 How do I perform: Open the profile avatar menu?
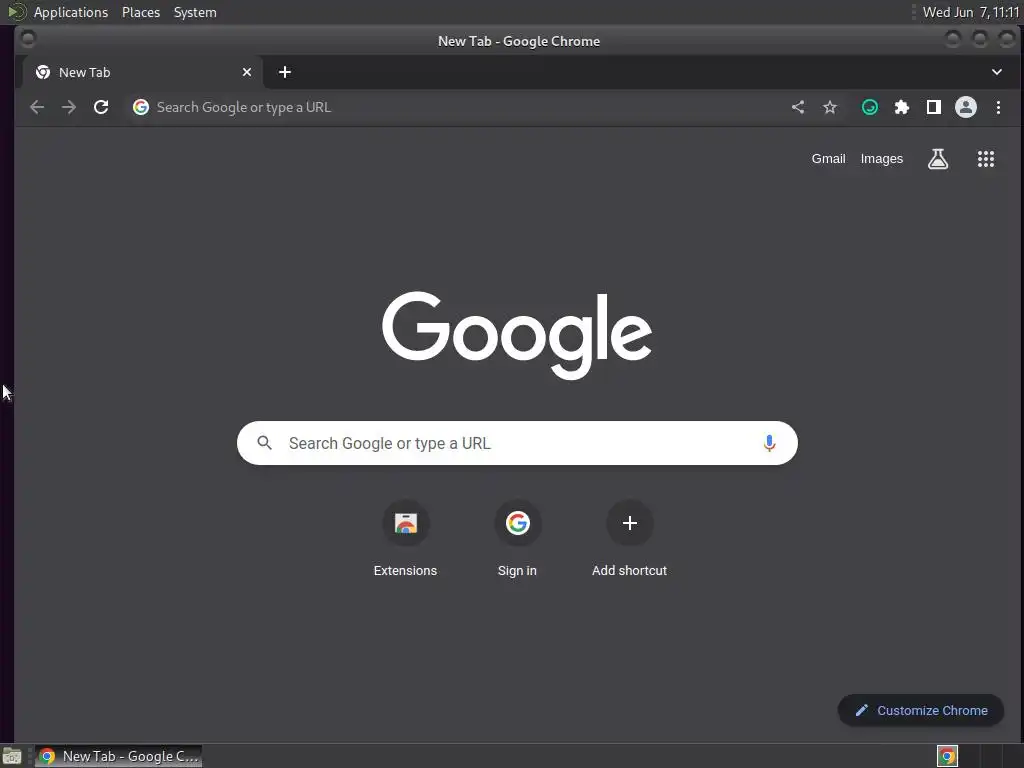pyautogui.click(x=966, y=107)
